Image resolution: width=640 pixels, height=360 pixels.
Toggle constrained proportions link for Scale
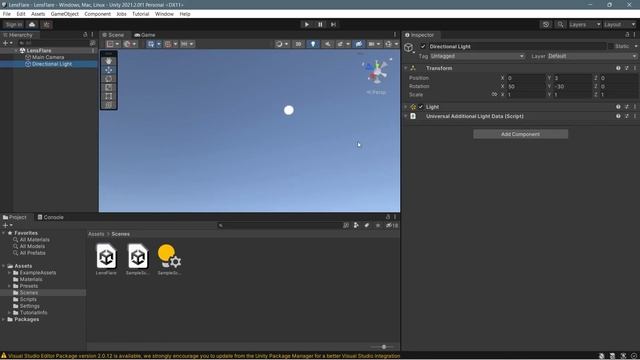coord(494,95)
